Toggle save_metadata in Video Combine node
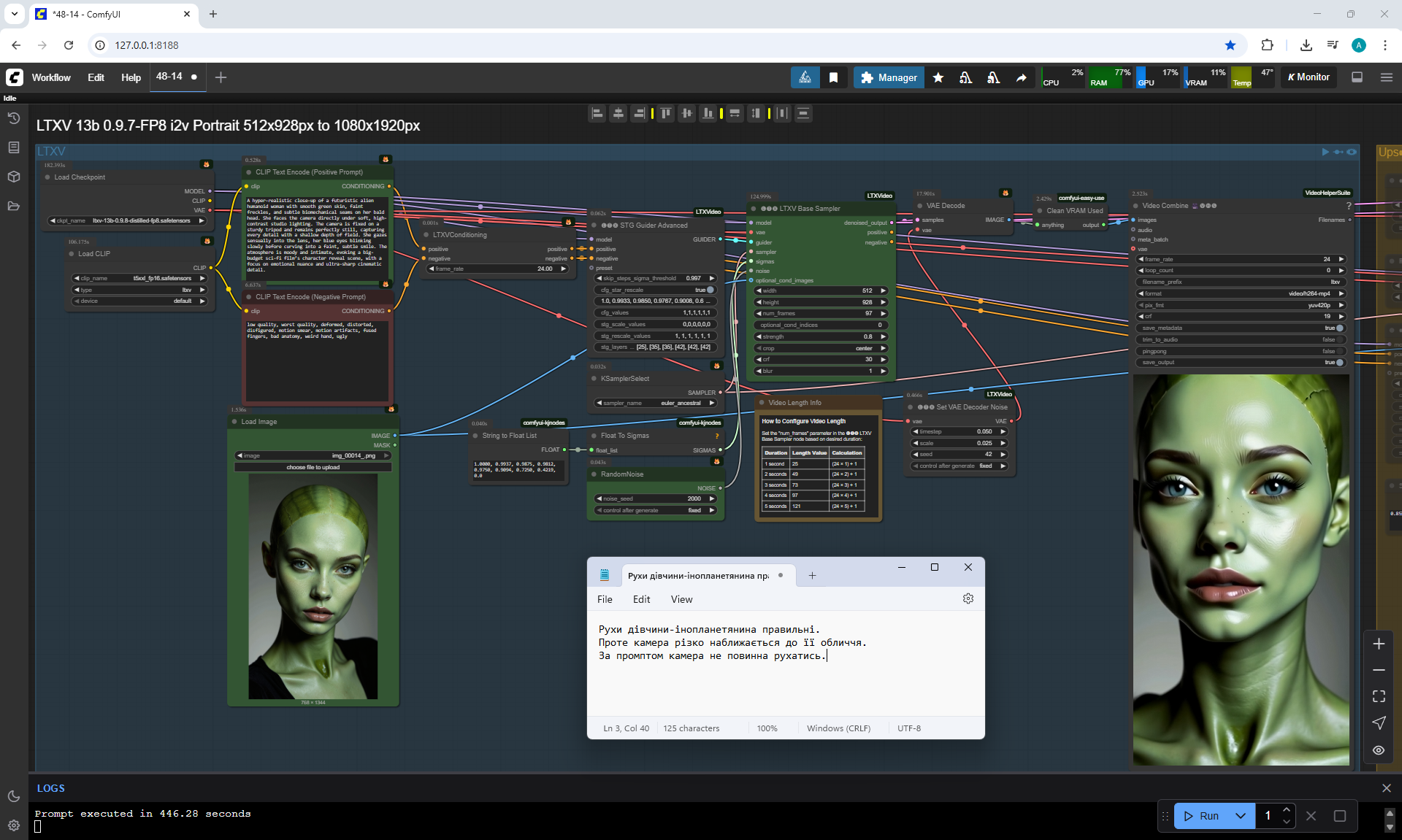Screen dimensions: 1402x840 click(x=1338, y=328)
